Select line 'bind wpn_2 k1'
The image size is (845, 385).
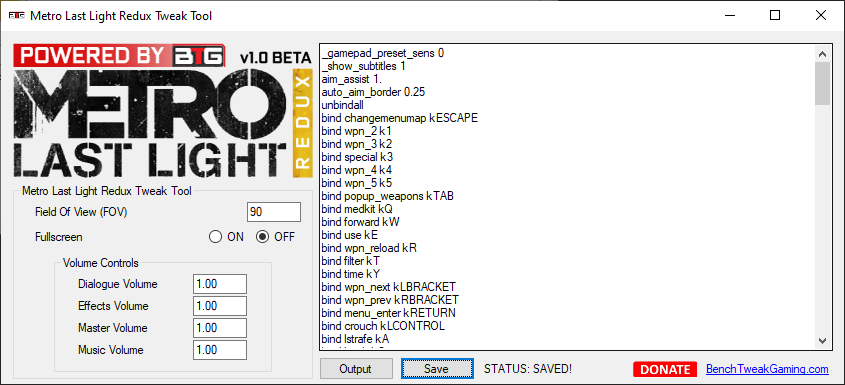point(356,131)
